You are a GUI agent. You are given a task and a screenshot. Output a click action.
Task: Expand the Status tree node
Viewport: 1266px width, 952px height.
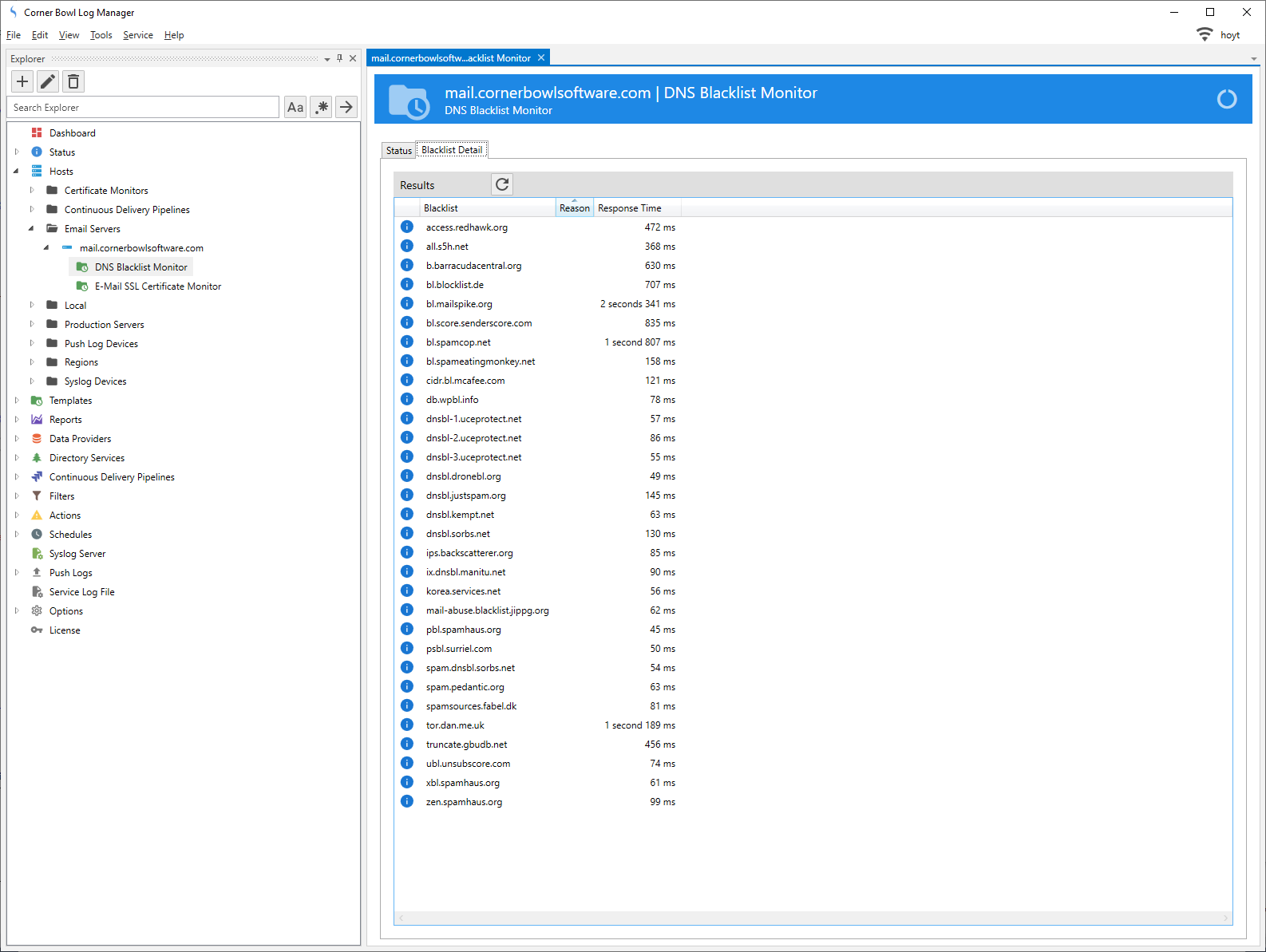coord(17,152)
